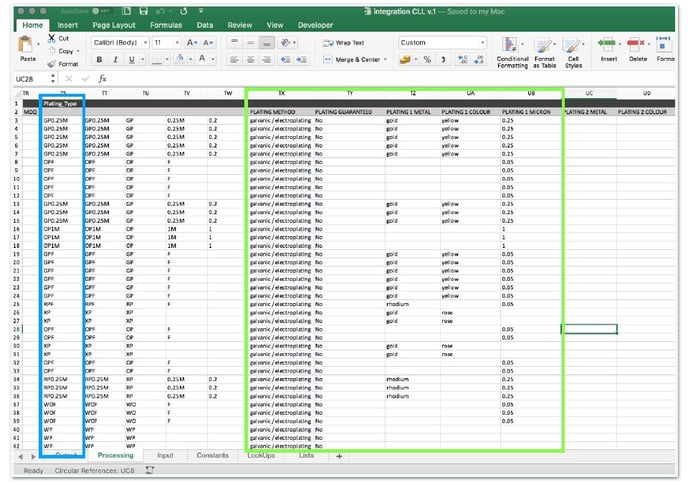Screen dimensions: 688x485
Task: Open the Developer tab
Action: (315, 25)
